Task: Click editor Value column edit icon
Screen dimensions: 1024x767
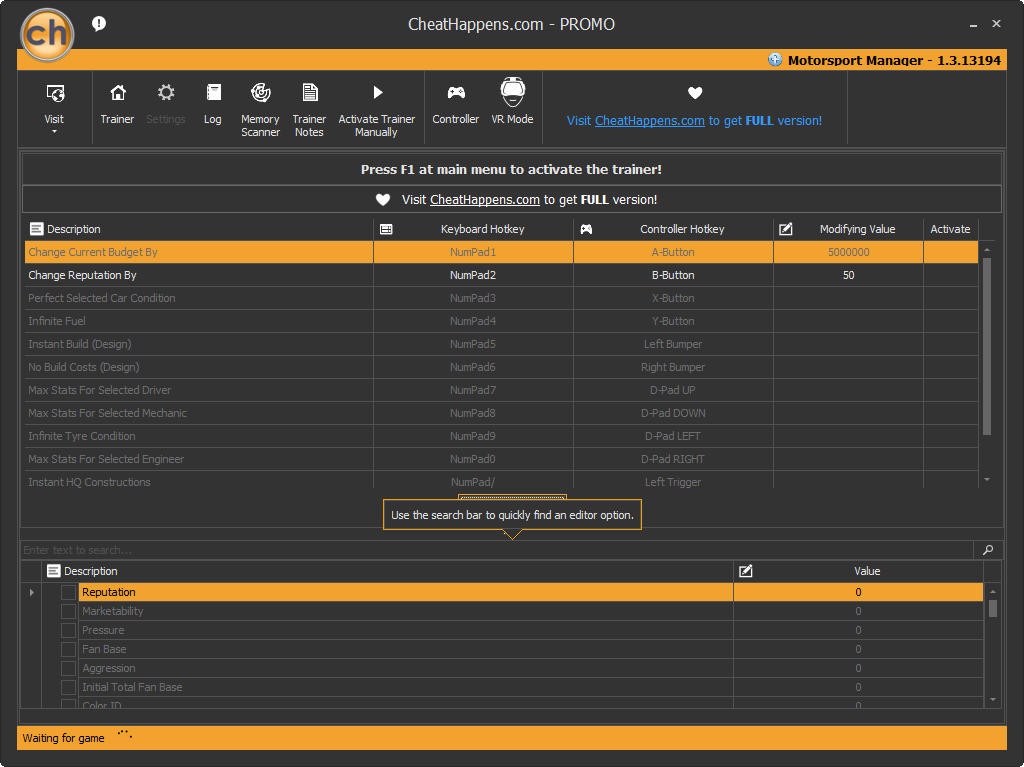Action: (746, 571)
